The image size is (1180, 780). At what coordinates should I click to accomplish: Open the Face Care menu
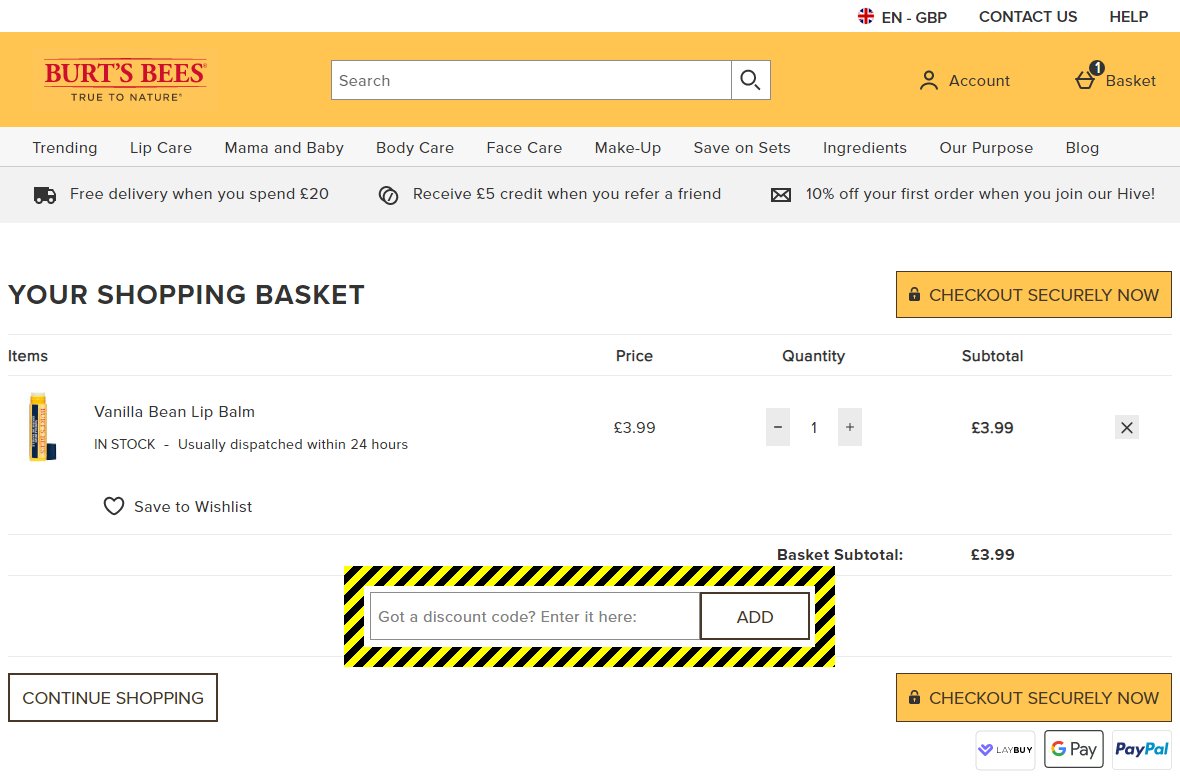coord(524,148)
